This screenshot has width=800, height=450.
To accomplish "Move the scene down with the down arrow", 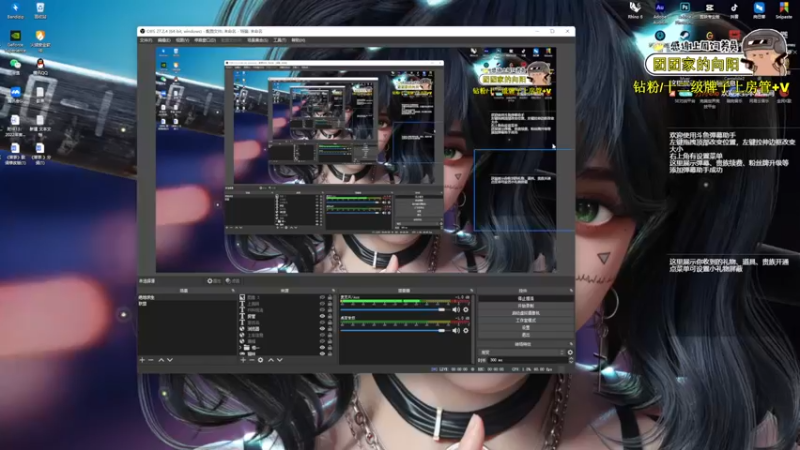I will [x=170, y=360].
